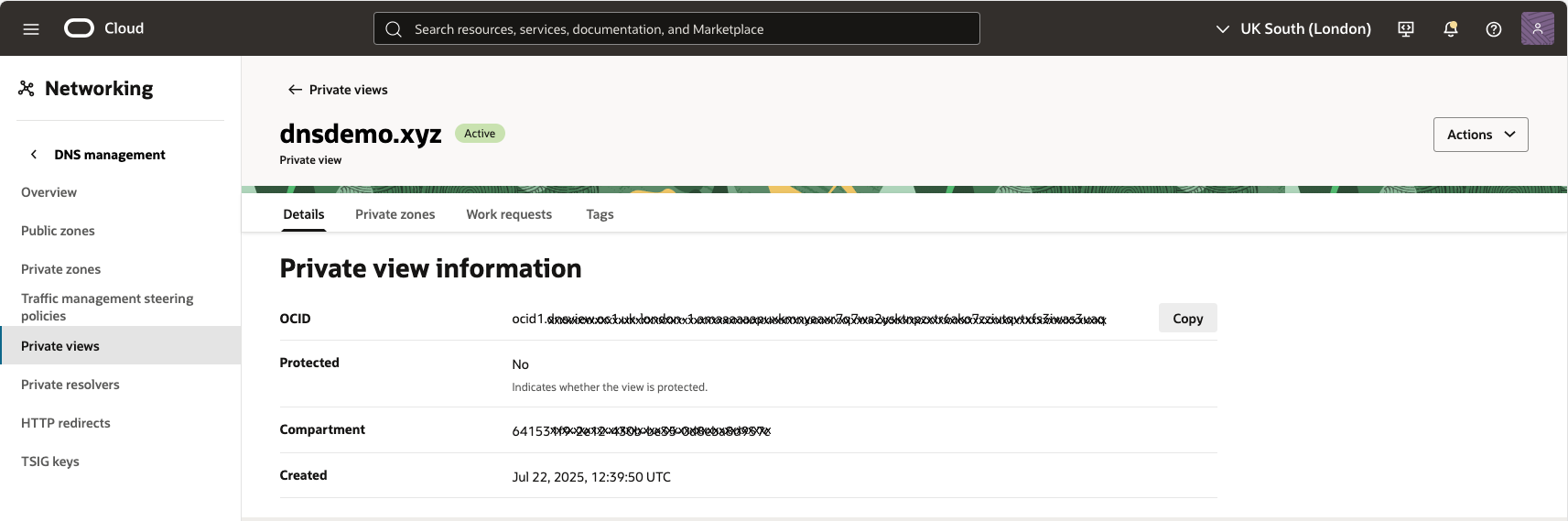Switch to the Private zones tab
Screen dimensions: 1568x521
point(395,214)
